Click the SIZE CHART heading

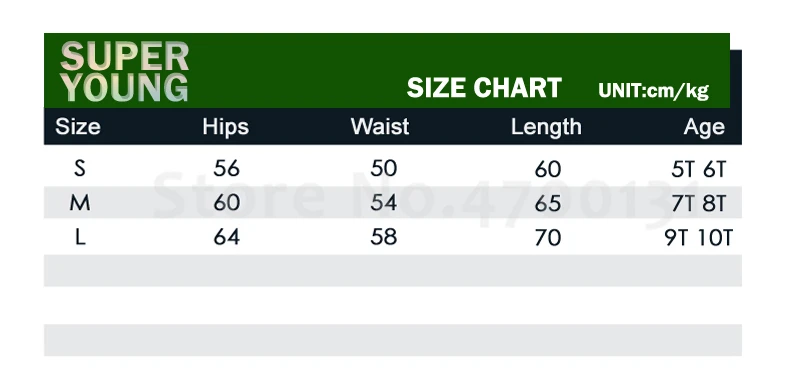click(x=484, y=88)
